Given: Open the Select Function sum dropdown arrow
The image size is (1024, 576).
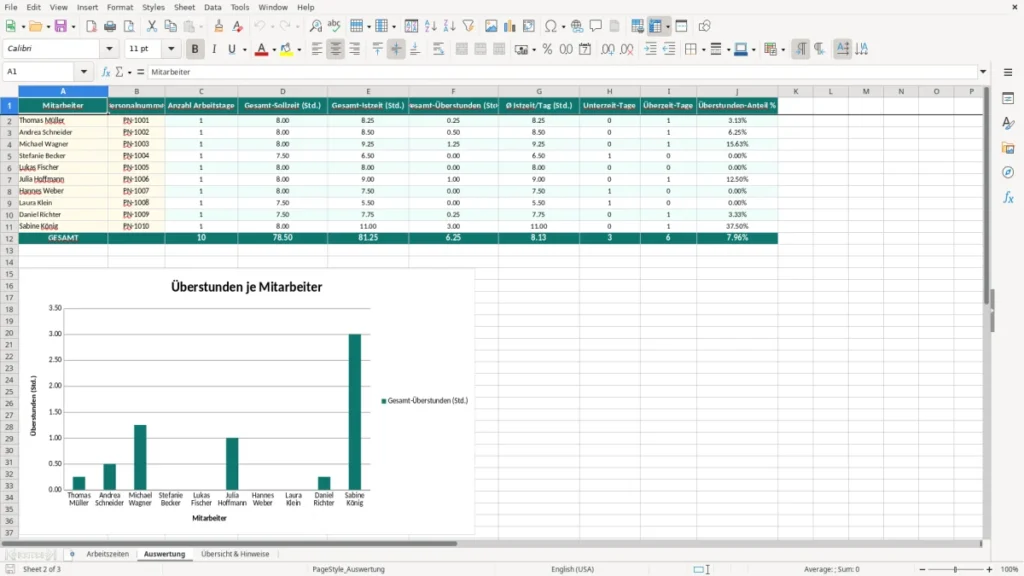Looking at the screenshot, I should [129, 72].
